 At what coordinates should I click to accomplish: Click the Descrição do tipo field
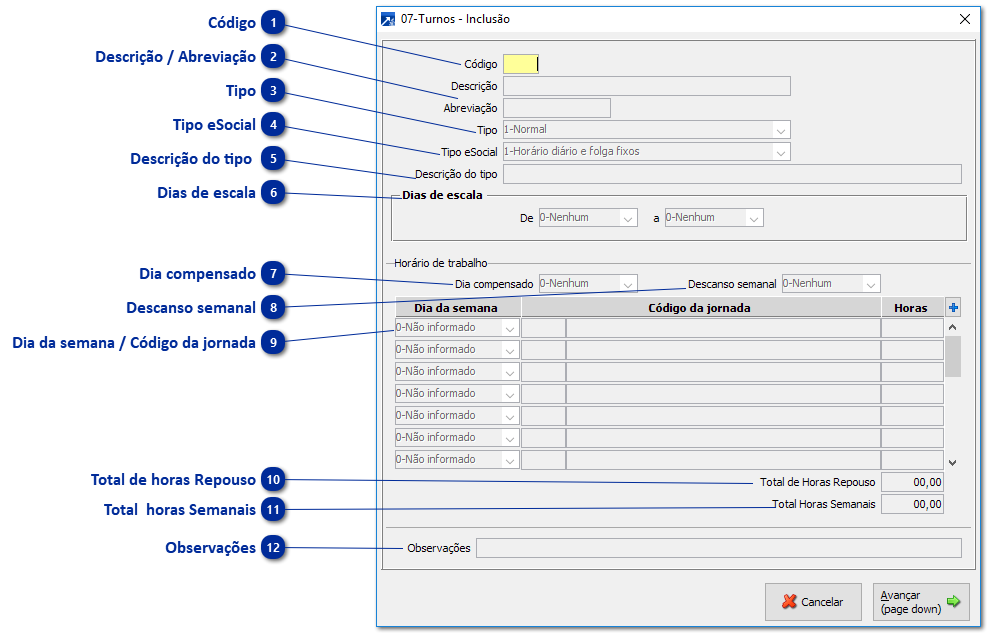click(x=732, y=174)
